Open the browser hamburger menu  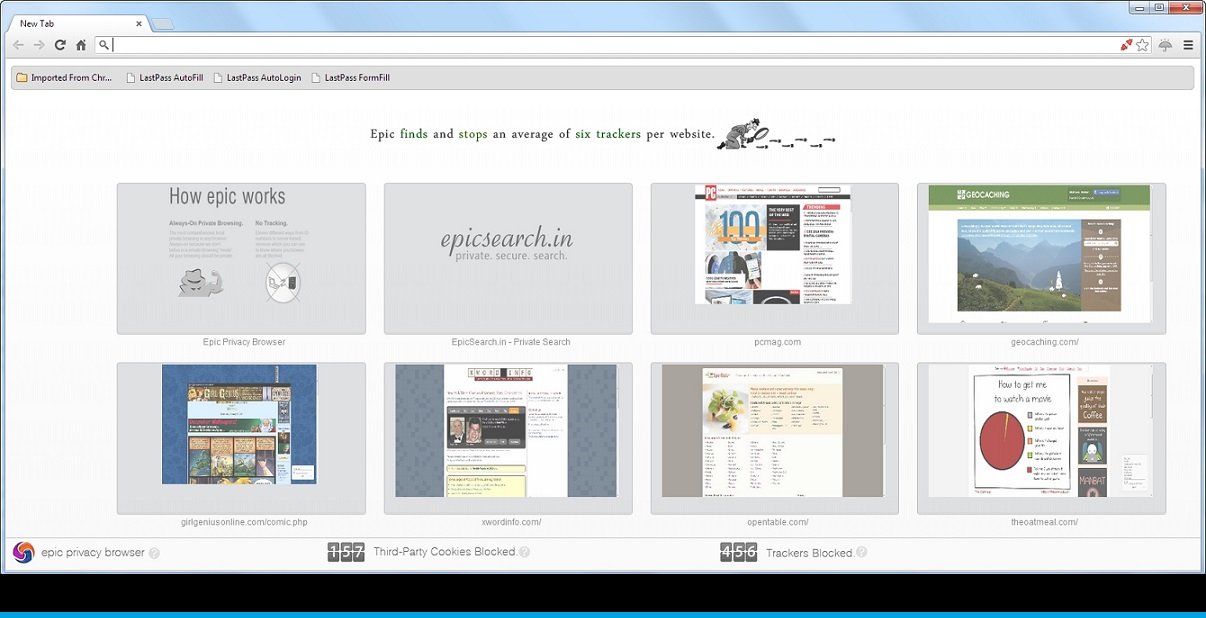[x=1188, y=45]
